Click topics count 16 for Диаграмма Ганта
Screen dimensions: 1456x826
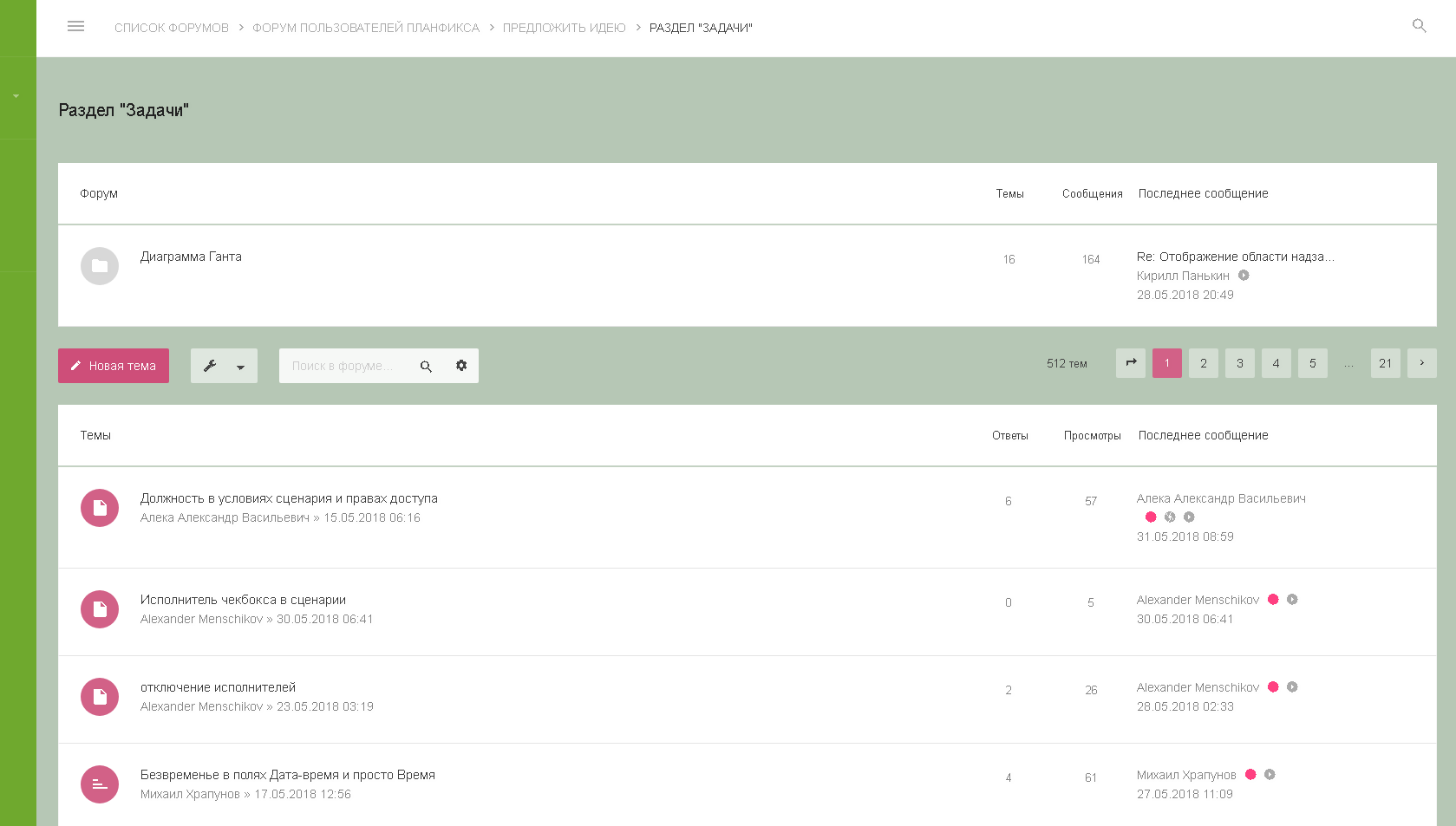point(1009,259)
